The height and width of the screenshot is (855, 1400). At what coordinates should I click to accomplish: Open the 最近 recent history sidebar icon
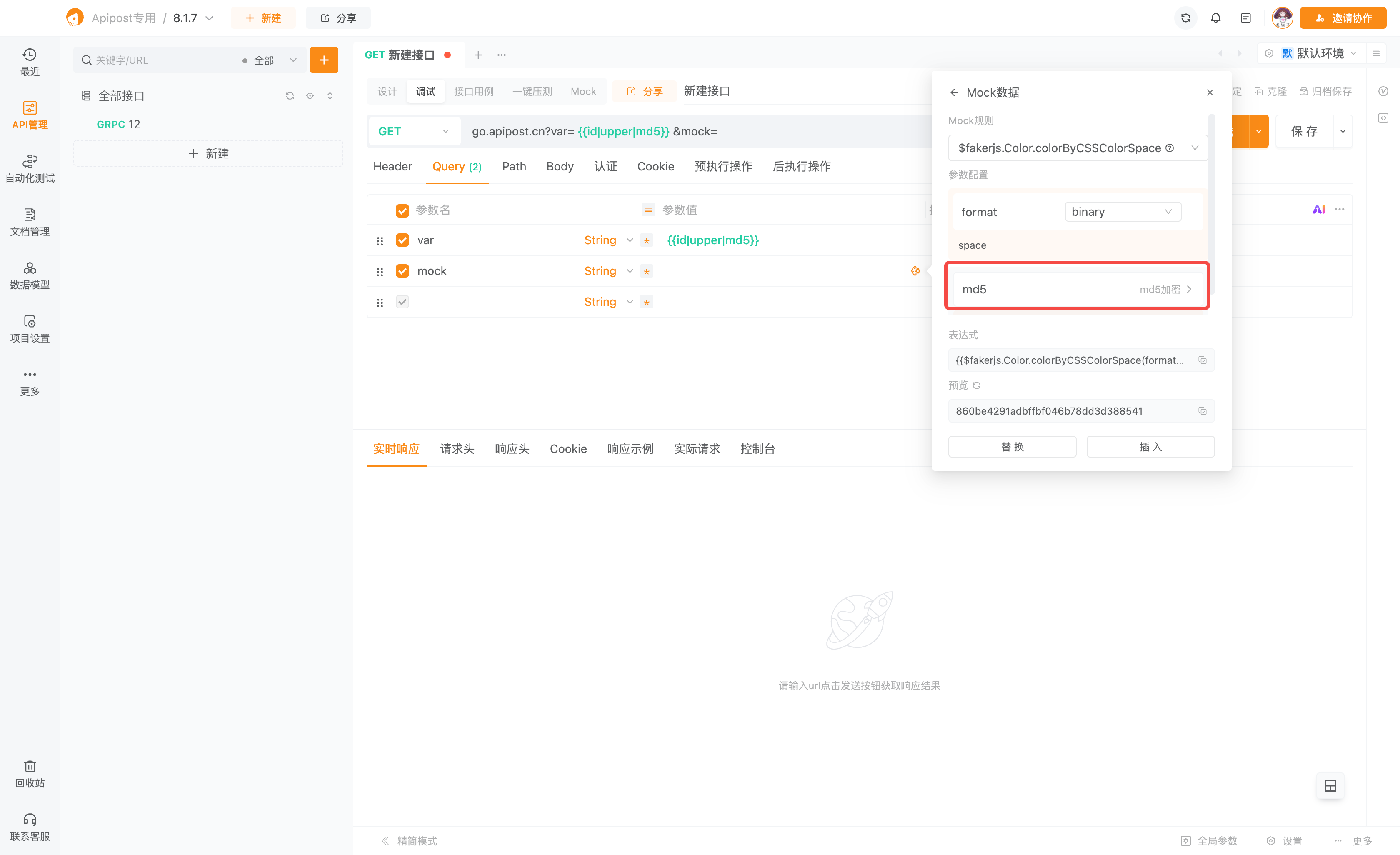tap(30, 62)
